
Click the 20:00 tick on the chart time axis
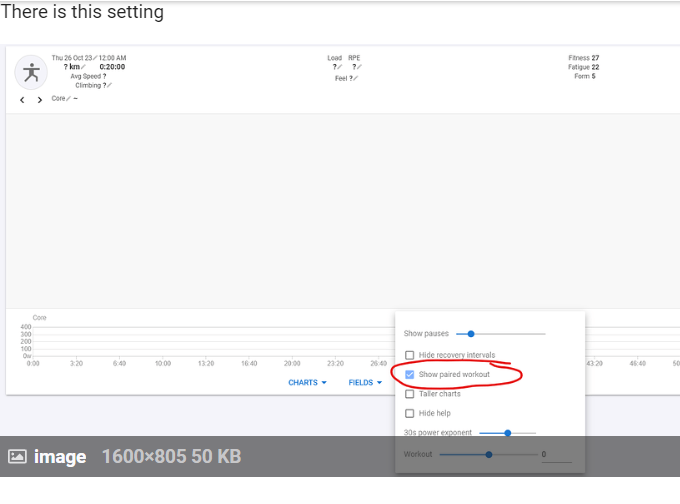292,363
